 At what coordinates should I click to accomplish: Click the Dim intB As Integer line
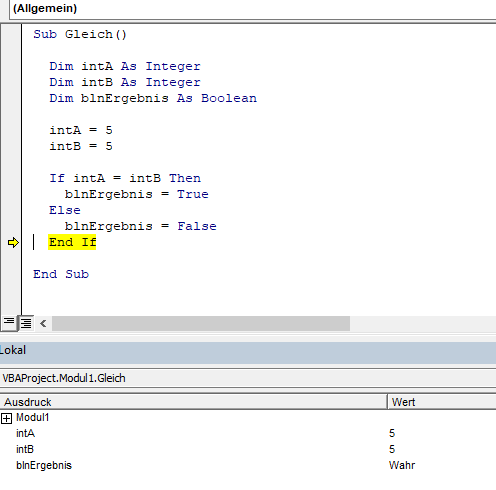click(125, 82)
